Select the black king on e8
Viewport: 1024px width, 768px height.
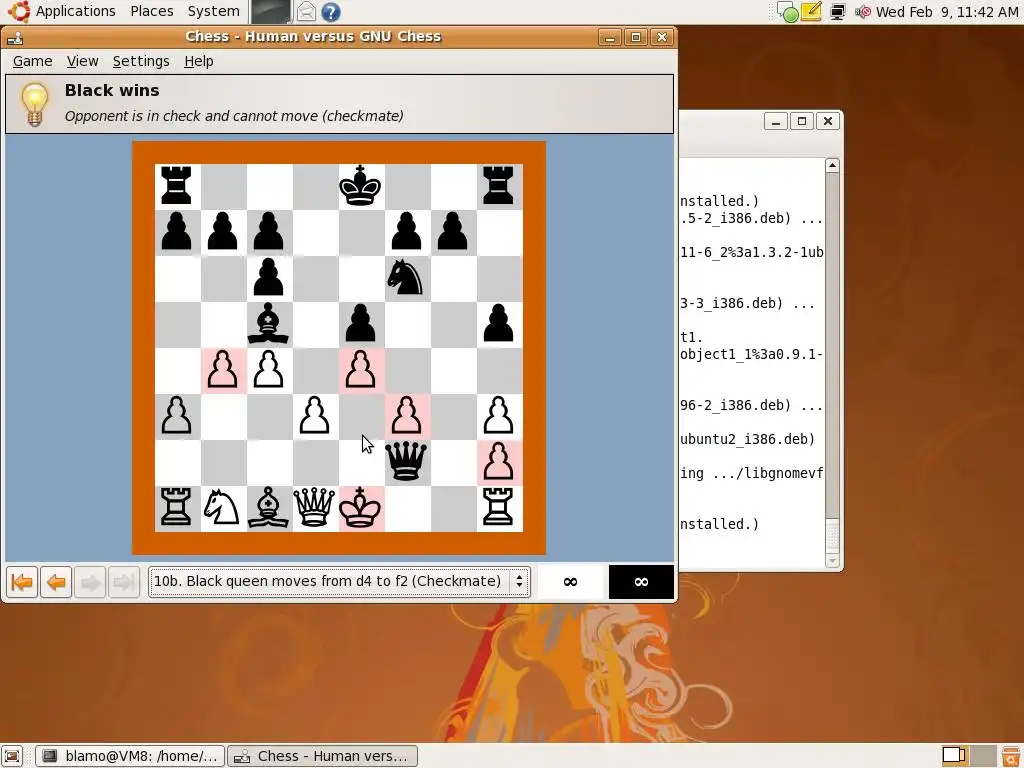point(360,186)
